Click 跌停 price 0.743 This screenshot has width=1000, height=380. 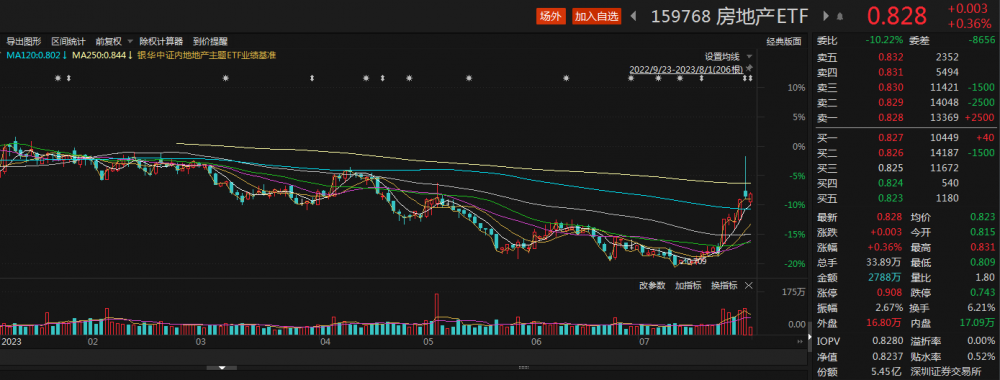tap(983, 293)
